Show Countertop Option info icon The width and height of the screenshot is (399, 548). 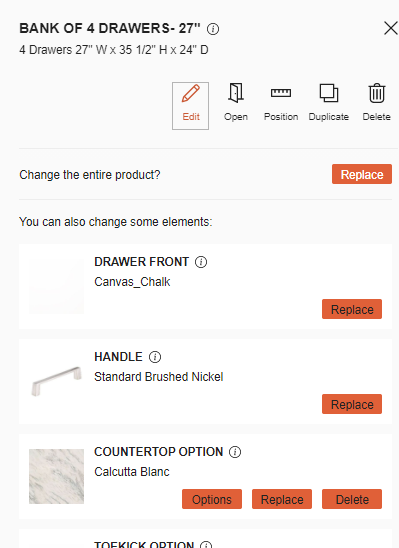(235, 452)
